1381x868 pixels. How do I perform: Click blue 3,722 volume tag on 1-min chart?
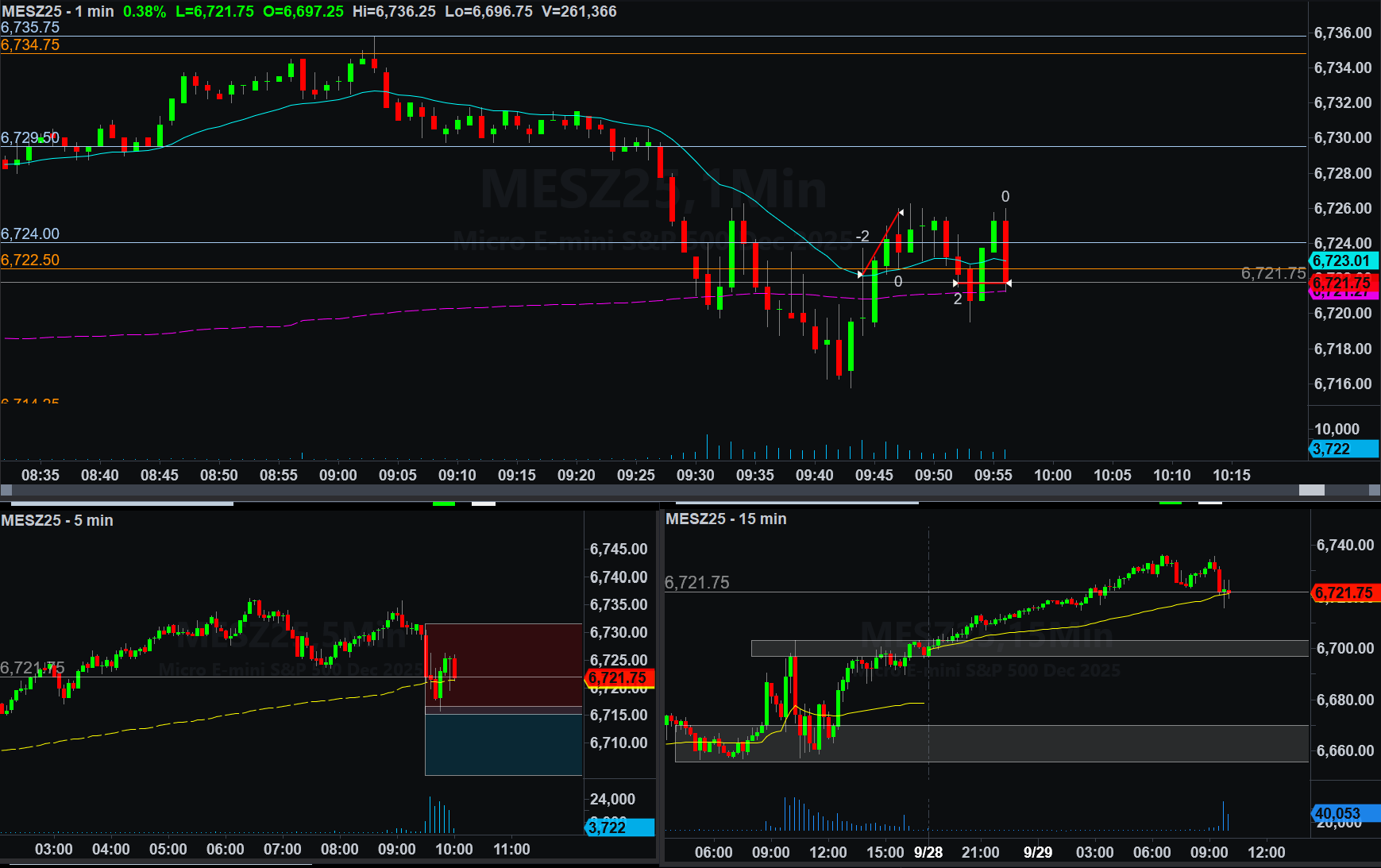(x=1343, y=449)
